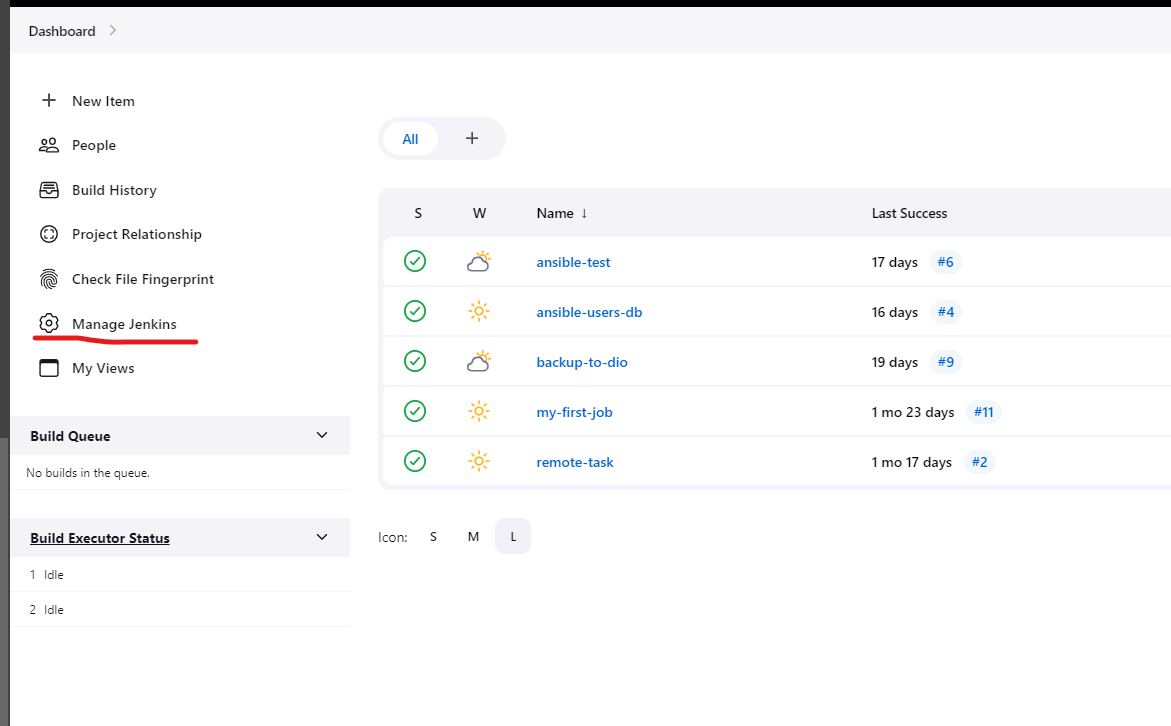Click my-first-job sunny weather icon
The height and width of the screenshot is (726, 1171).
(479, 411)
